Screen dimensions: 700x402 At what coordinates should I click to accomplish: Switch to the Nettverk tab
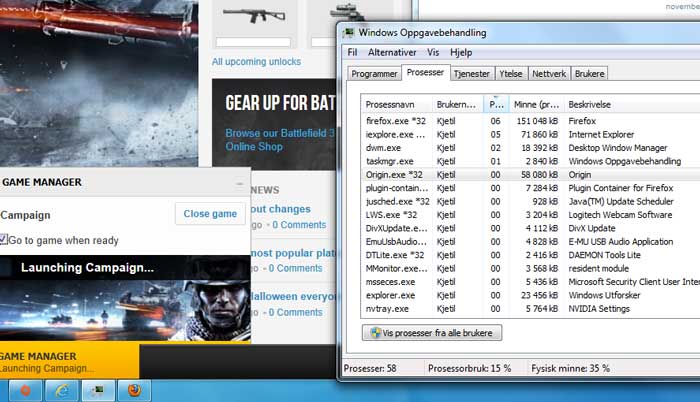click(549, 74)
